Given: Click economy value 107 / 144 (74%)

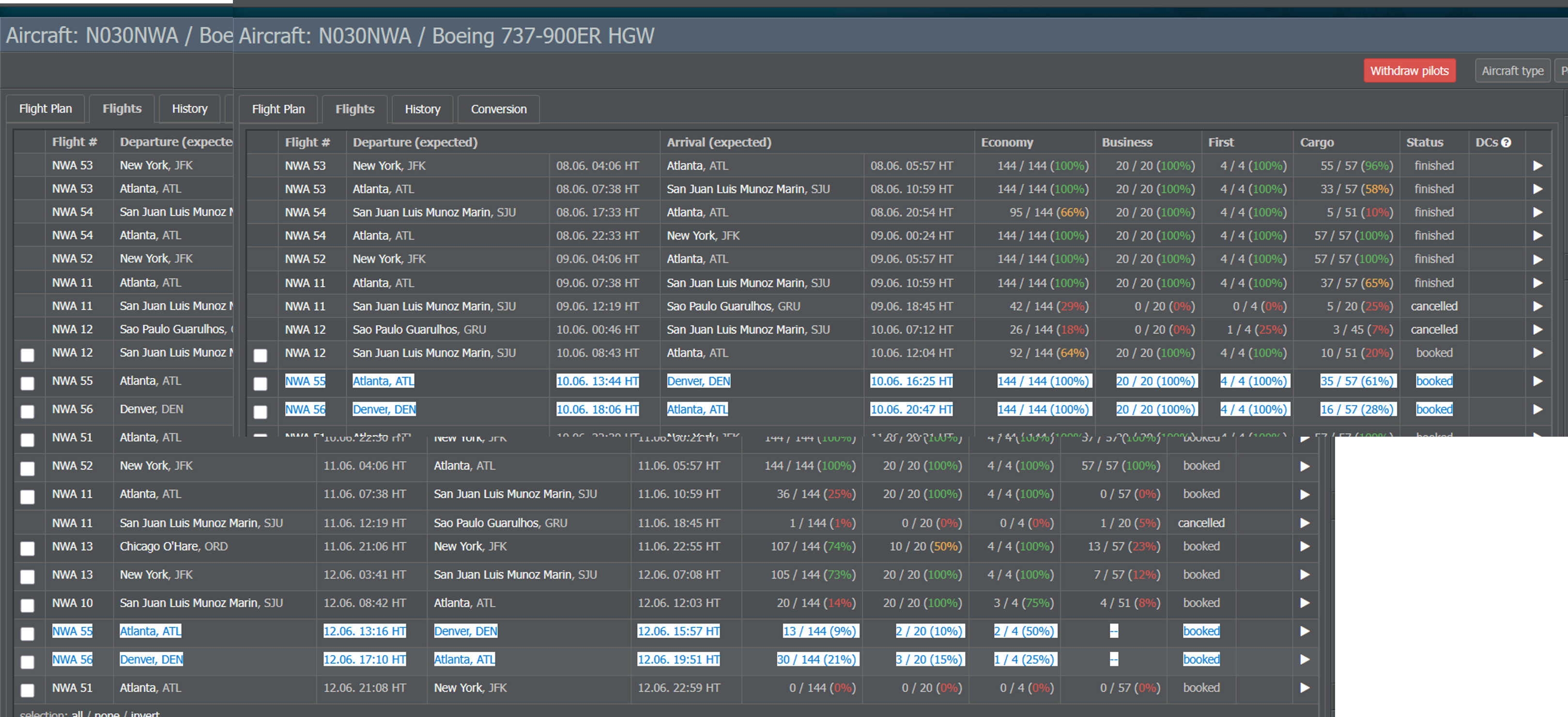Looking at the screenshot, I should coord(813,547).
